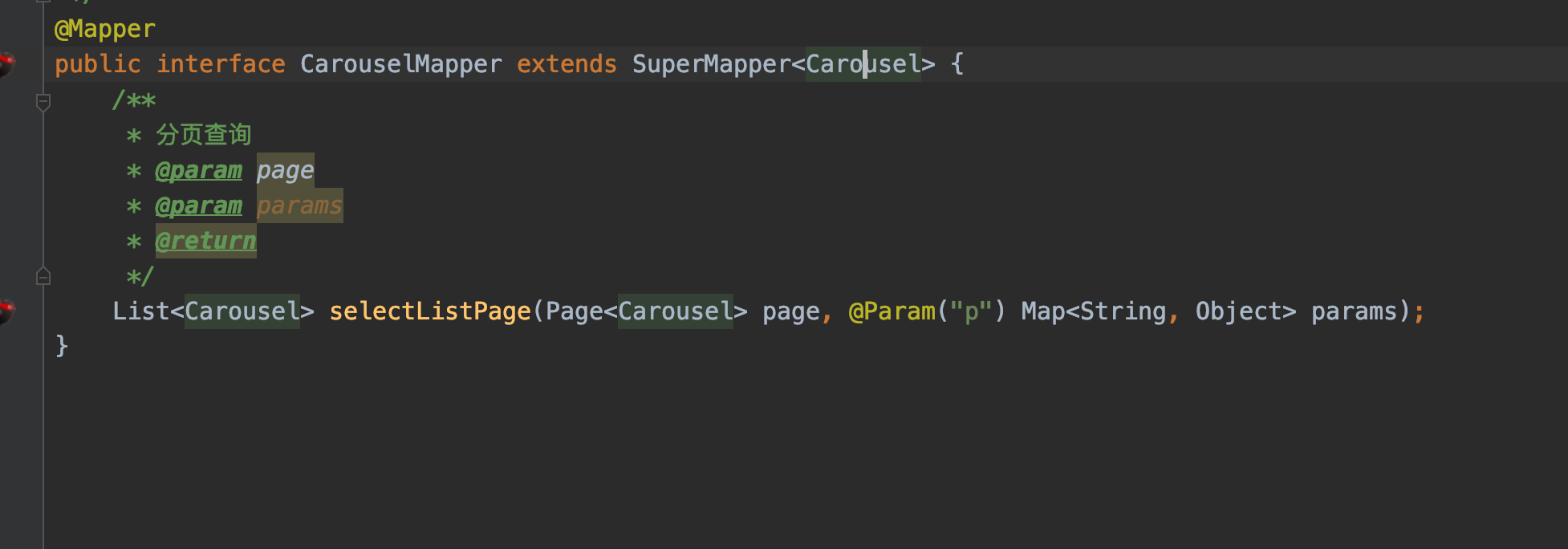Place cursor on CarouselMapper interface name

400,64
